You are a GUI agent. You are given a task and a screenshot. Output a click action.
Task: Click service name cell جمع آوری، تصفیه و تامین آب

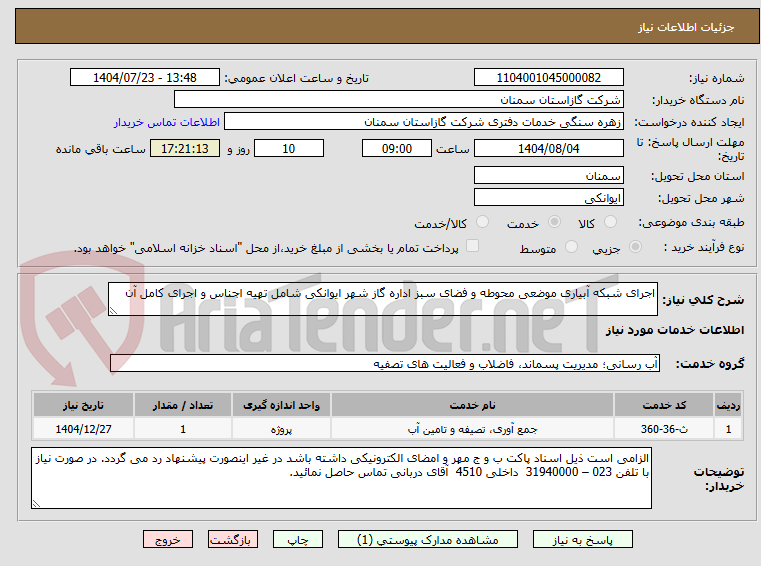click(x=472, y=429)
